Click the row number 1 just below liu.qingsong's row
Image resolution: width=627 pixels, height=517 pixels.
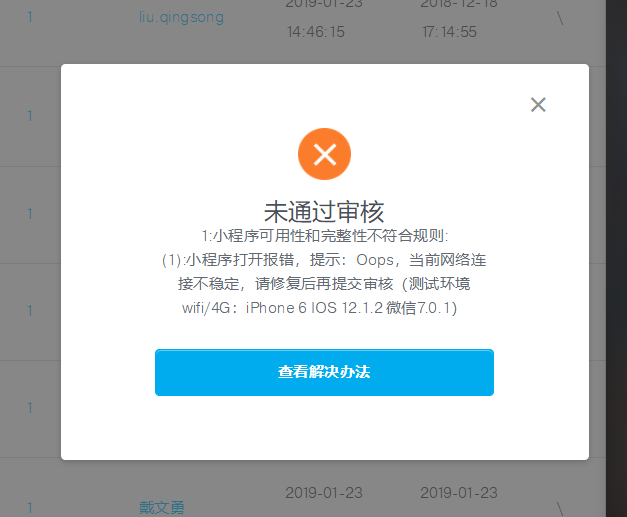click(x=30, y=116)
